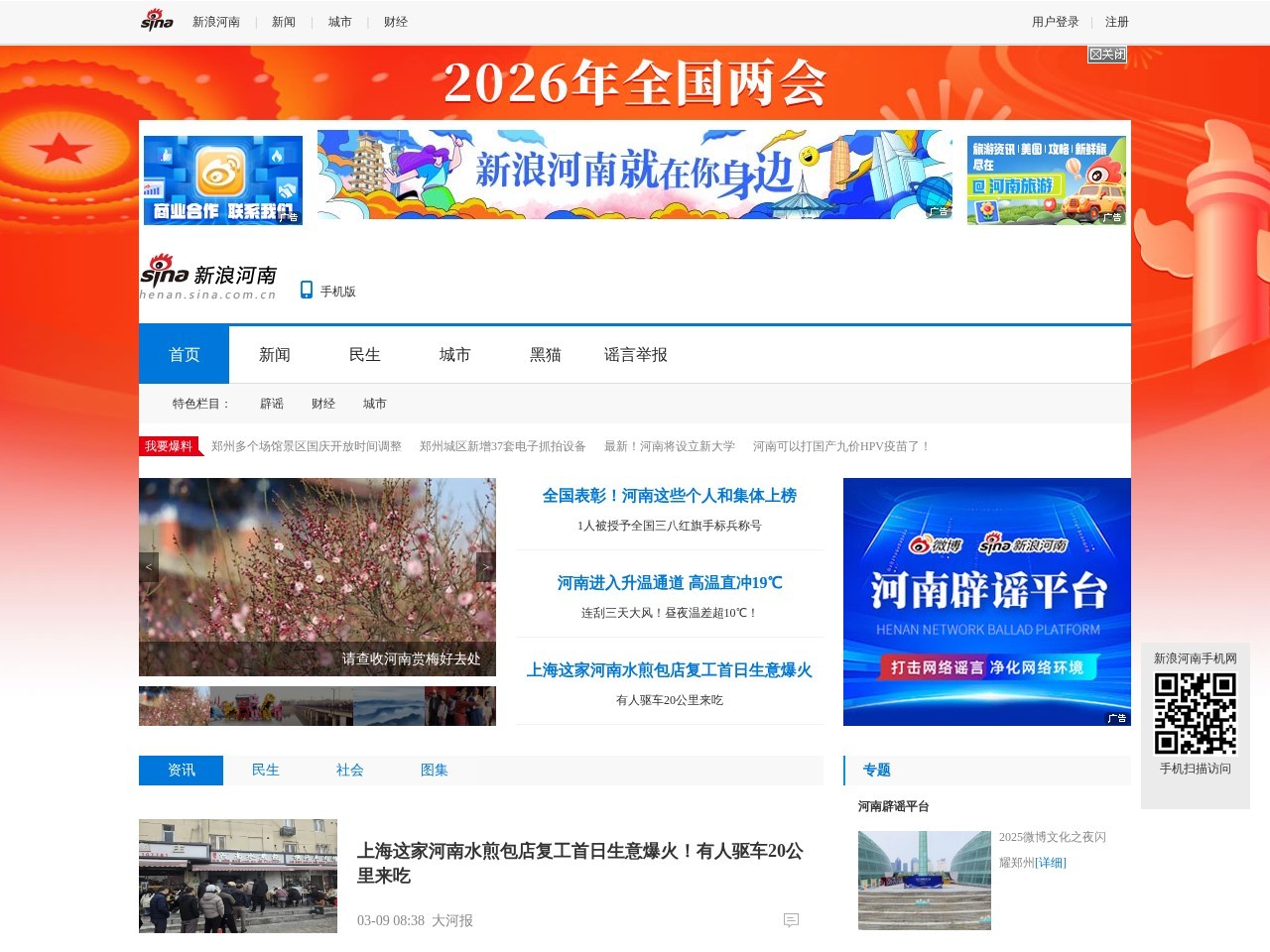Click the 我要爆料 button

coord(167,446)
